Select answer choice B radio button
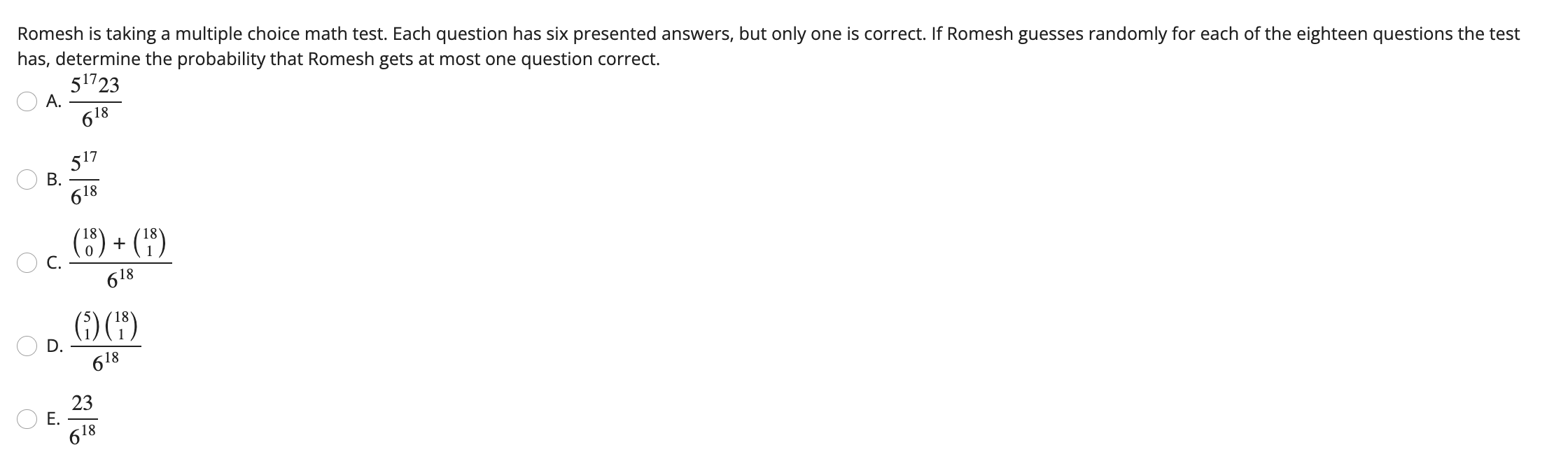1568x466 pixels. pos(27,180)
